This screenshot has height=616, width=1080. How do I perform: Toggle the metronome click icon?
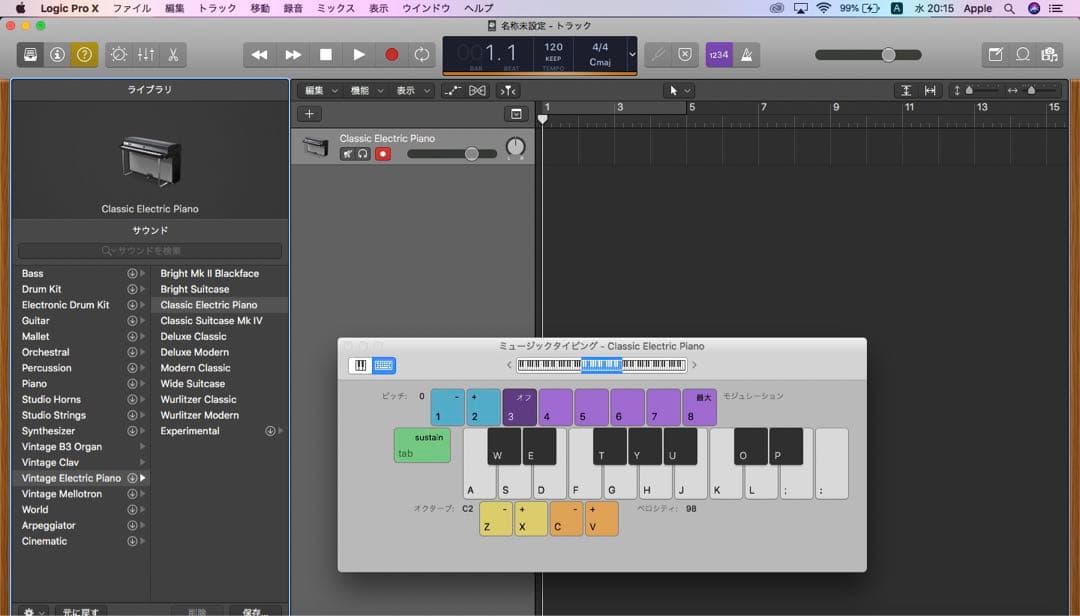[x=746, y=55]
